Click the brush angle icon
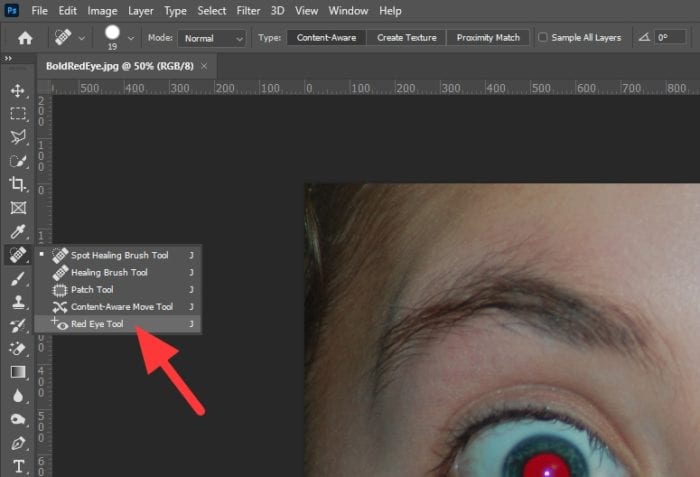 point(643,38)
